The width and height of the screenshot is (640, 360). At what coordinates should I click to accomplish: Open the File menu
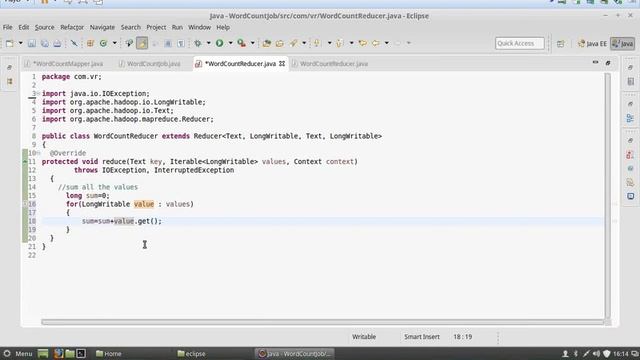click(7, 27)
